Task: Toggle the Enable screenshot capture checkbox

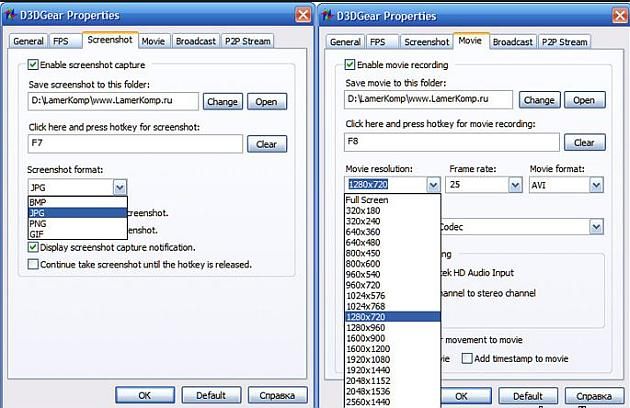Action: click(34, 65)
